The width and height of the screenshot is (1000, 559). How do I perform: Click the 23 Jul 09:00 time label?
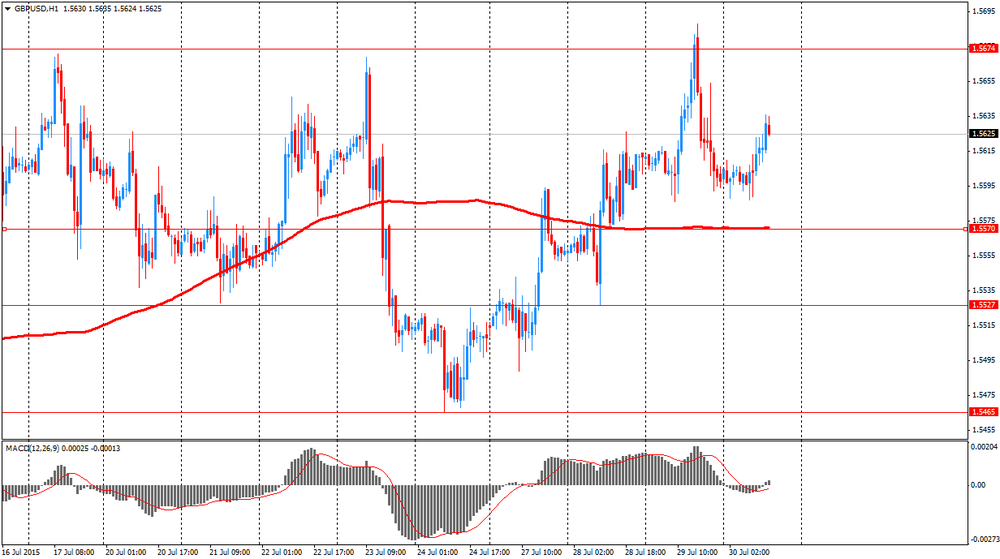(x=386, y=552)
